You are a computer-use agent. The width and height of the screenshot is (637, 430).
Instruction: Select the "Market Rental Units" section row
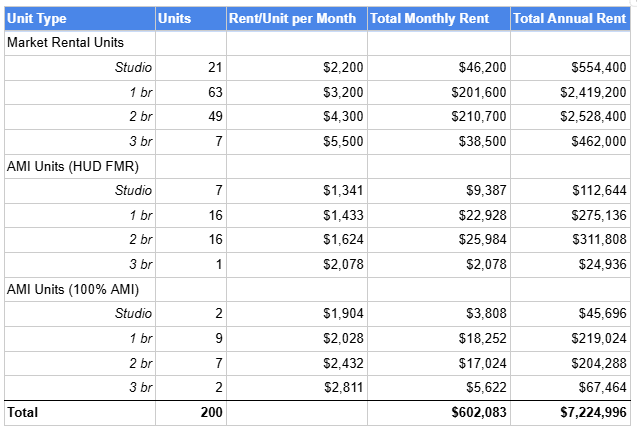(x=317, y=43)
